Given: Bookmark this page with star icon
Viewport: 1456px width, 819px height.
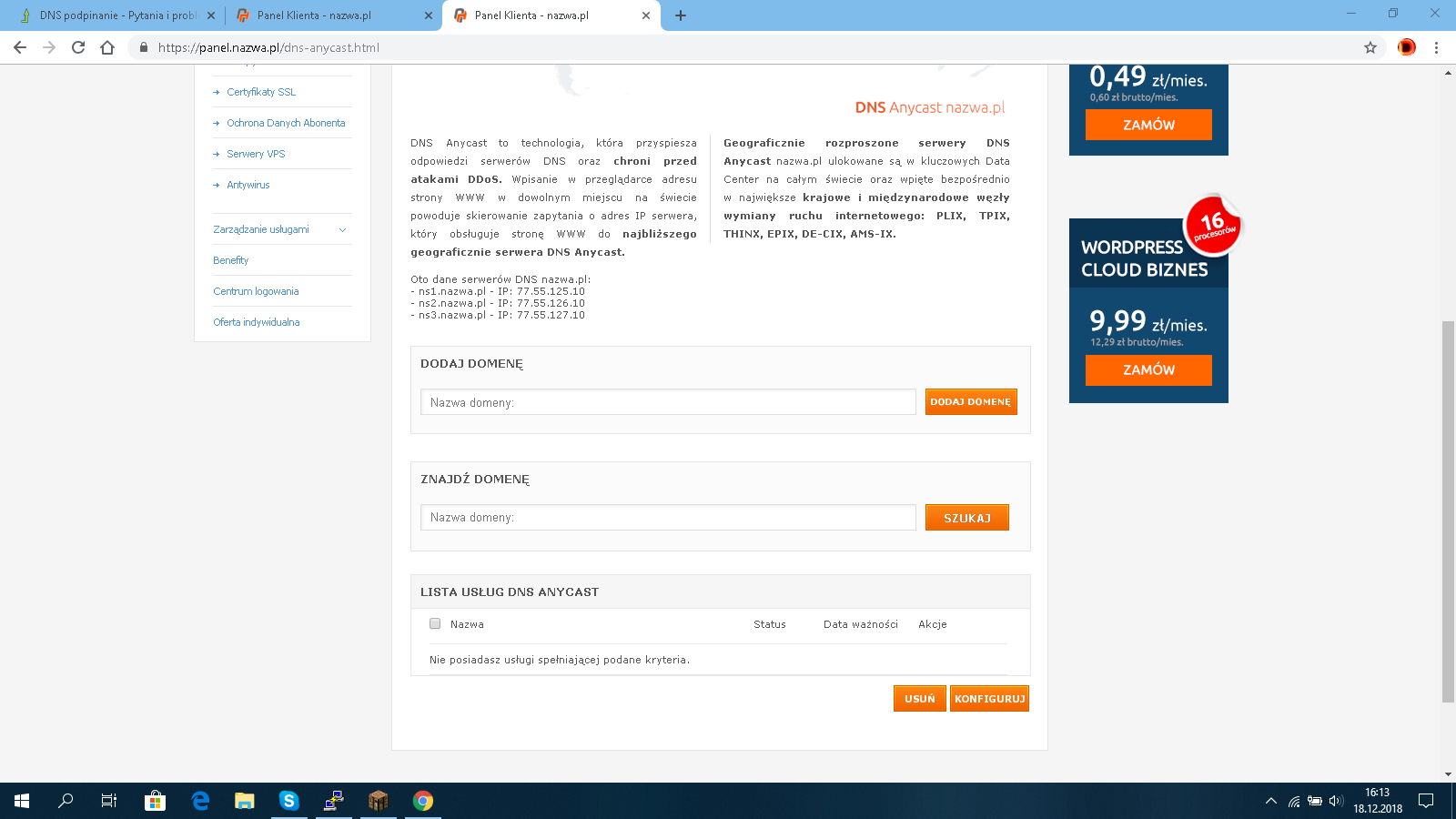Looking at the screenshot, I should [x=1370, y=47].
